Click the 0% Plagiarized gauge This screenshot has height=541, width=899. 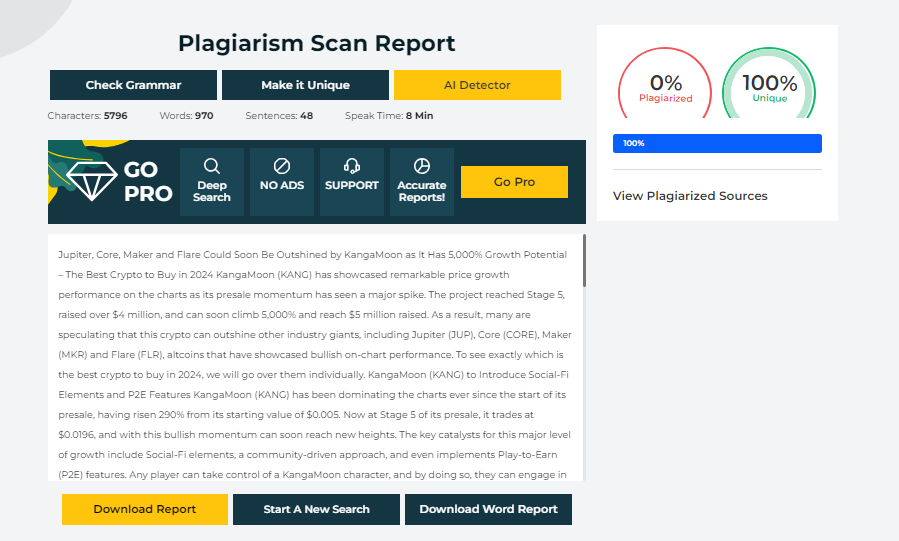click(665, 83)
